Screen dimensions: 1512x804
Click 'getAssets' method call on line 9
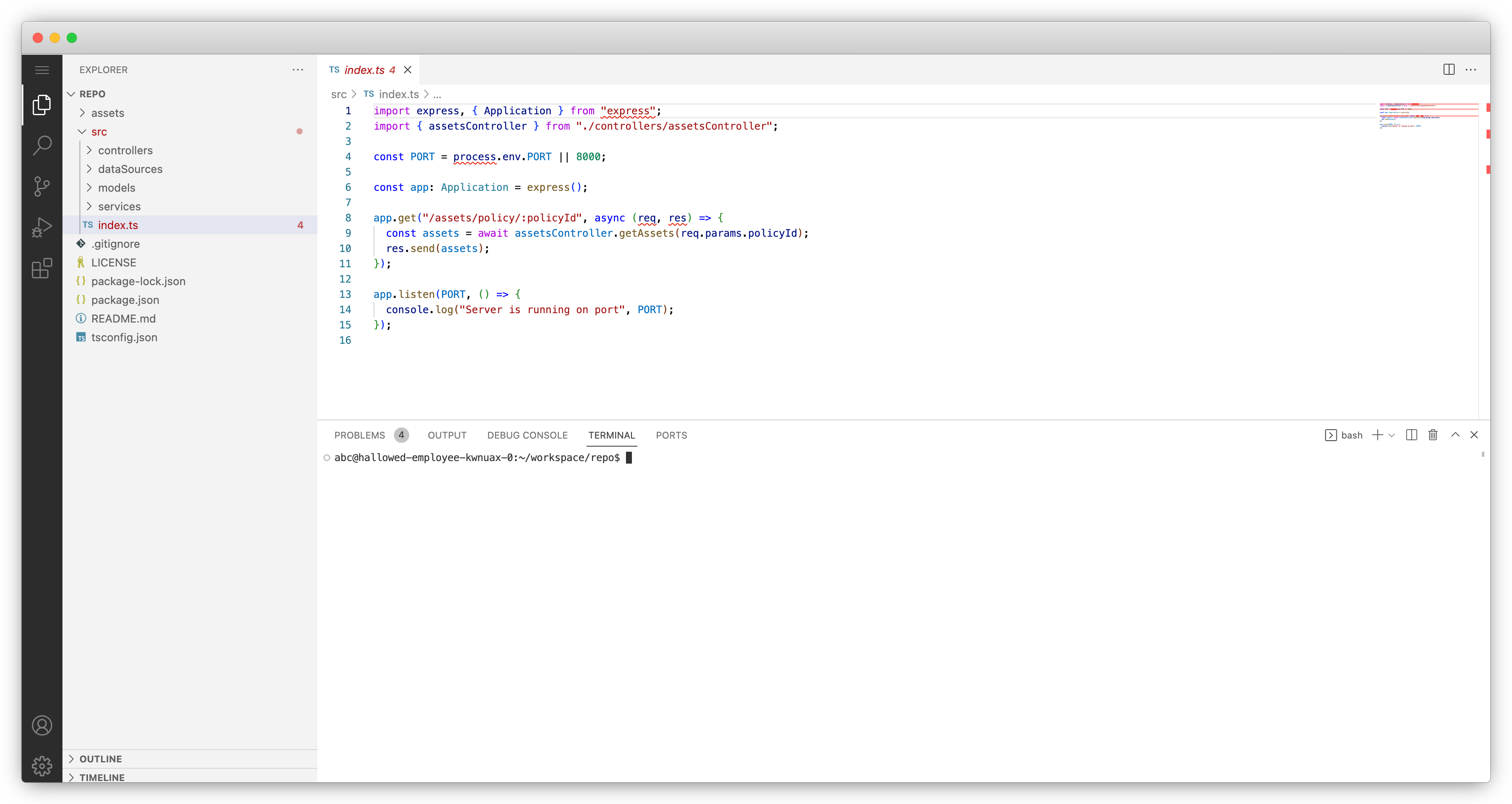tap(646, 233)
